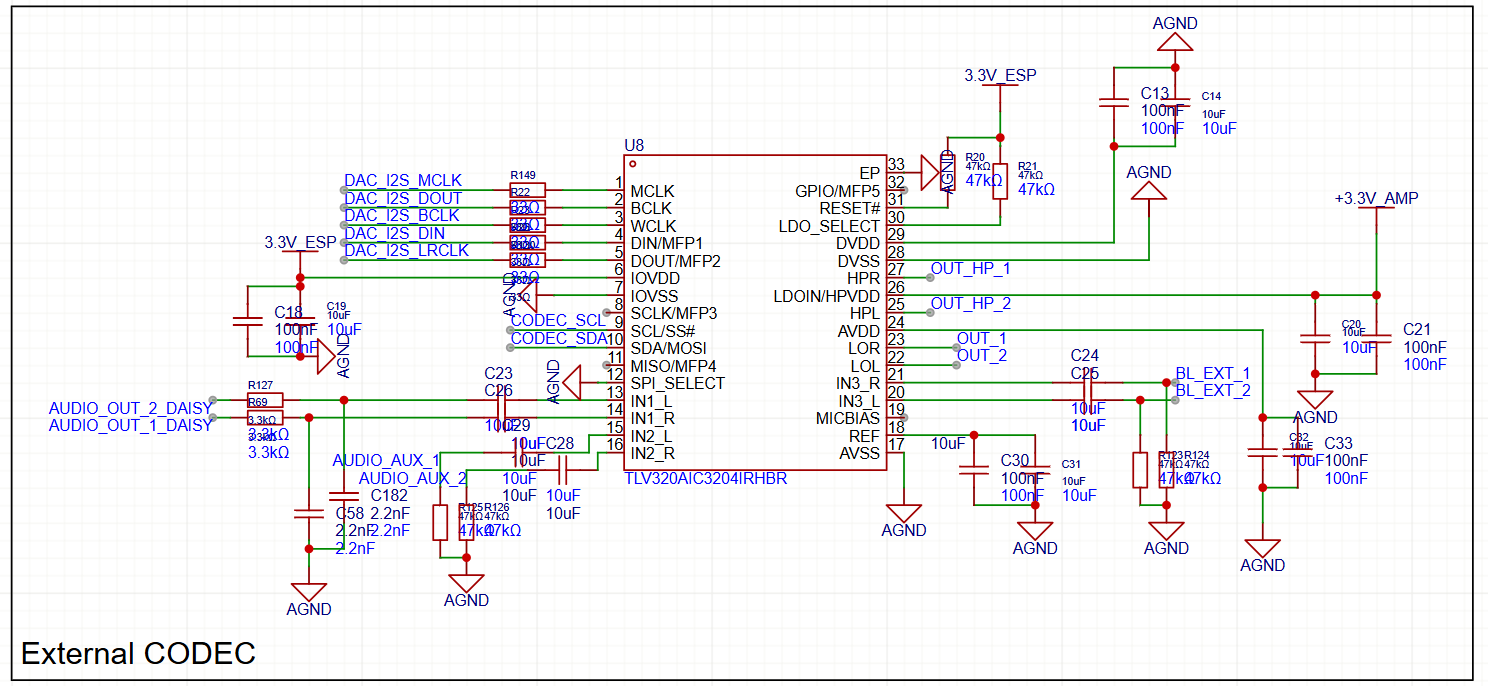Select the OUT_2 net label

(981, 356)
